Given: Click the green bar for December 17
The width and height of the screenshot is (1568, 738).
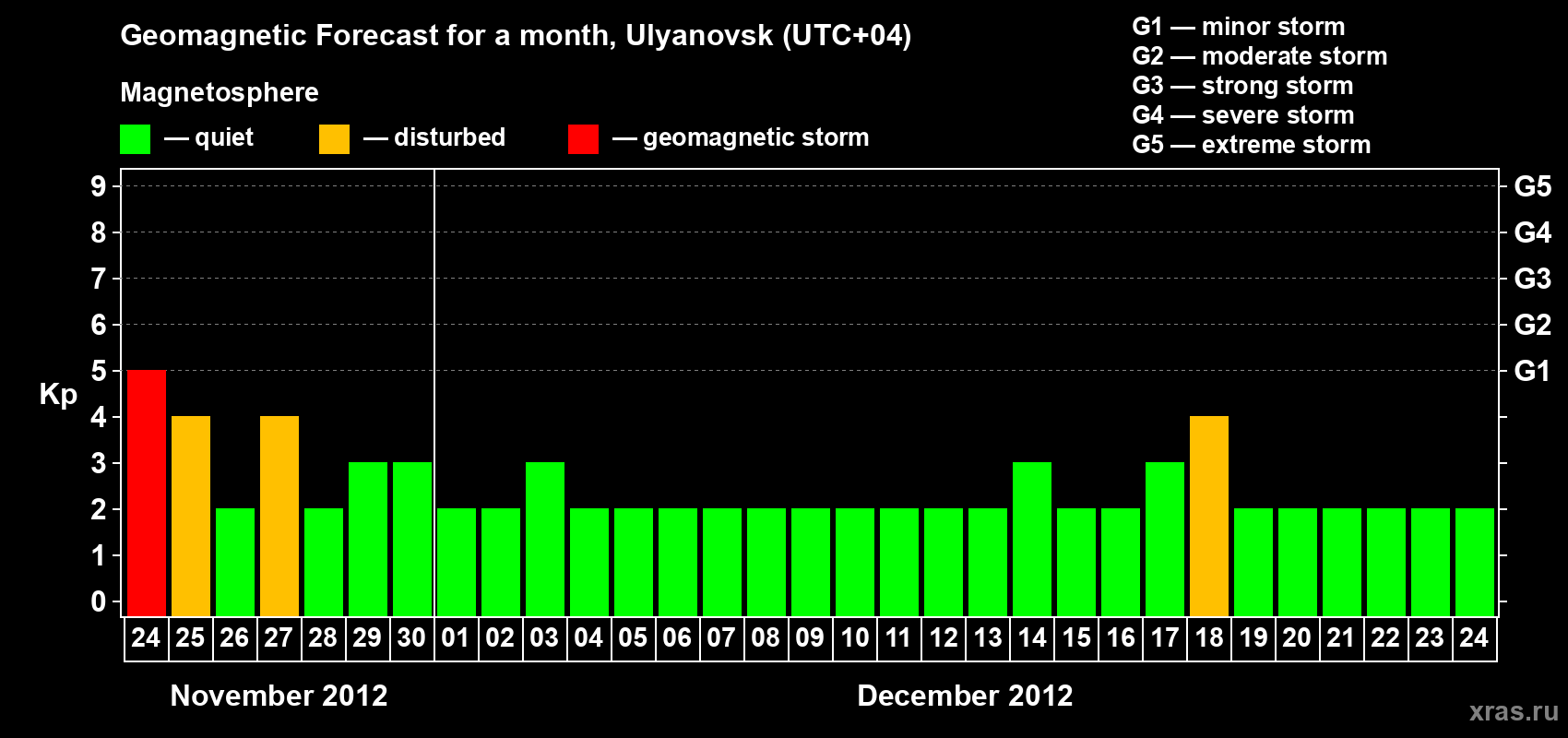Looking at the screenshot, I should point(1165,539).
